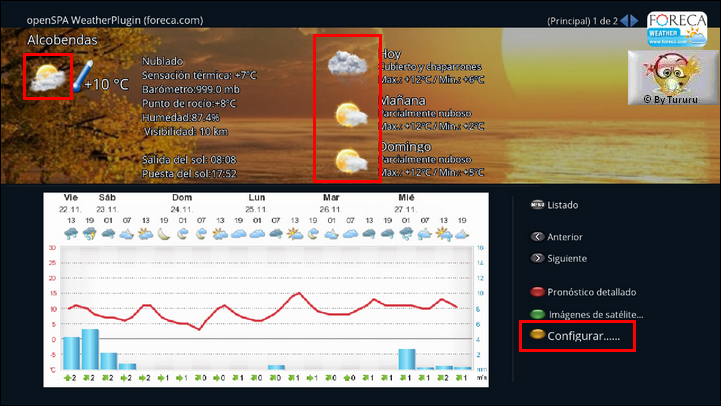This screenshot has height=406, width=721.
Task: Click the red Pronóstico detallado key icon
Action: tap(537, 292)
